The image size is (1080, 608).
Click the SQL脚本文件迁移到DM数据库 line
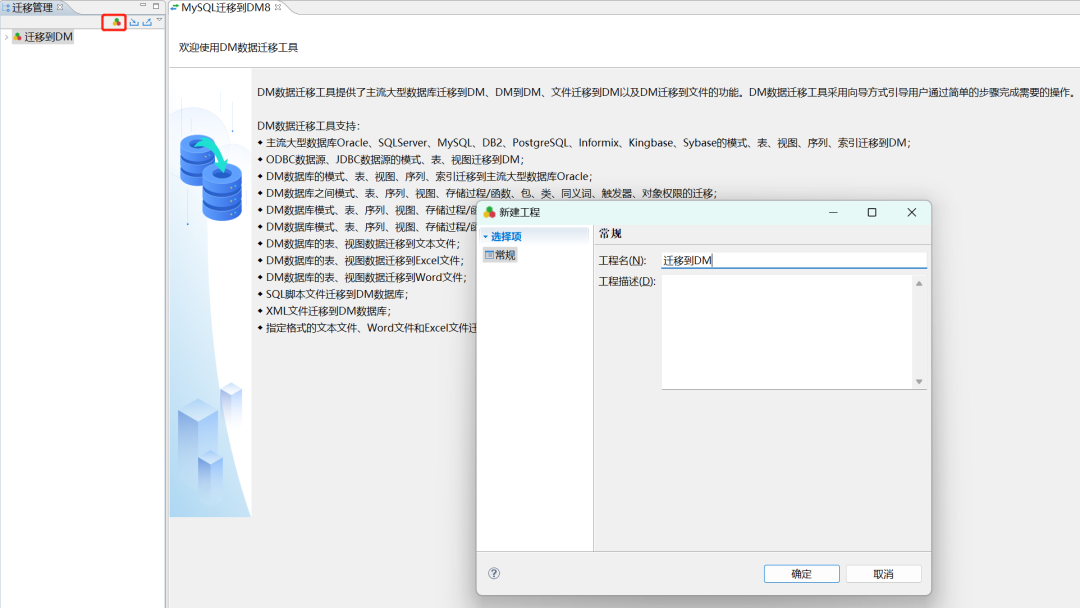333,294
